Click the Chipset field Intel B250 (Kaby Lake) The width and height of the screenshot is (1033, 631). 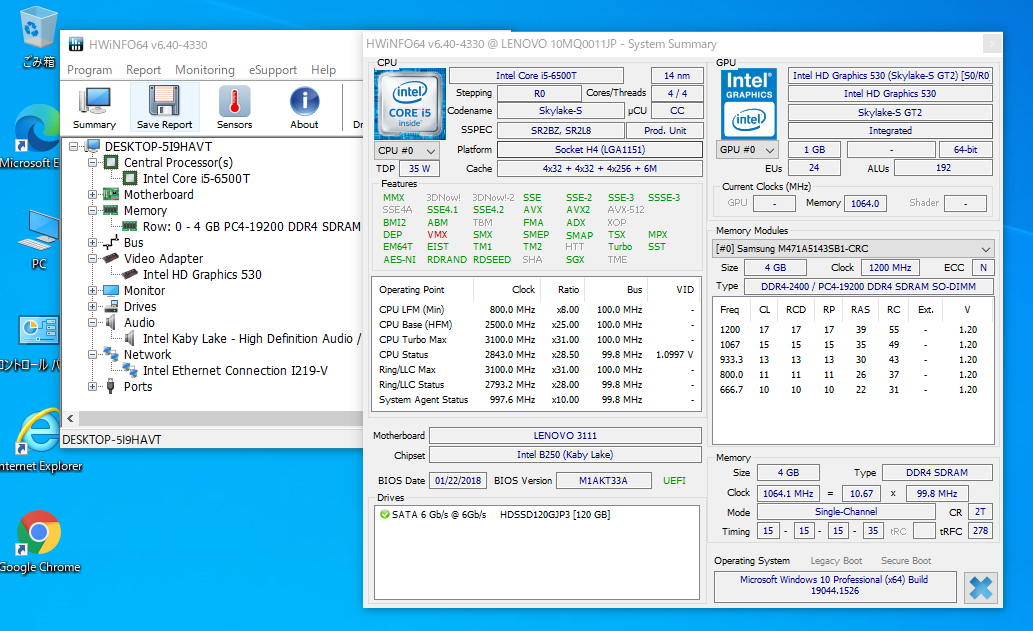pyautogui.click(x=565, y=454)
